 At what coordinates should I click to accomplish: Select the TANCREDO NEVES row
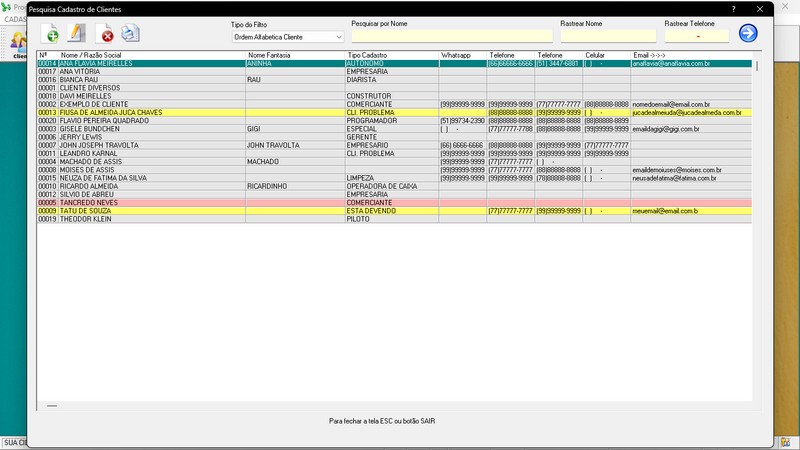click(394, 203)
